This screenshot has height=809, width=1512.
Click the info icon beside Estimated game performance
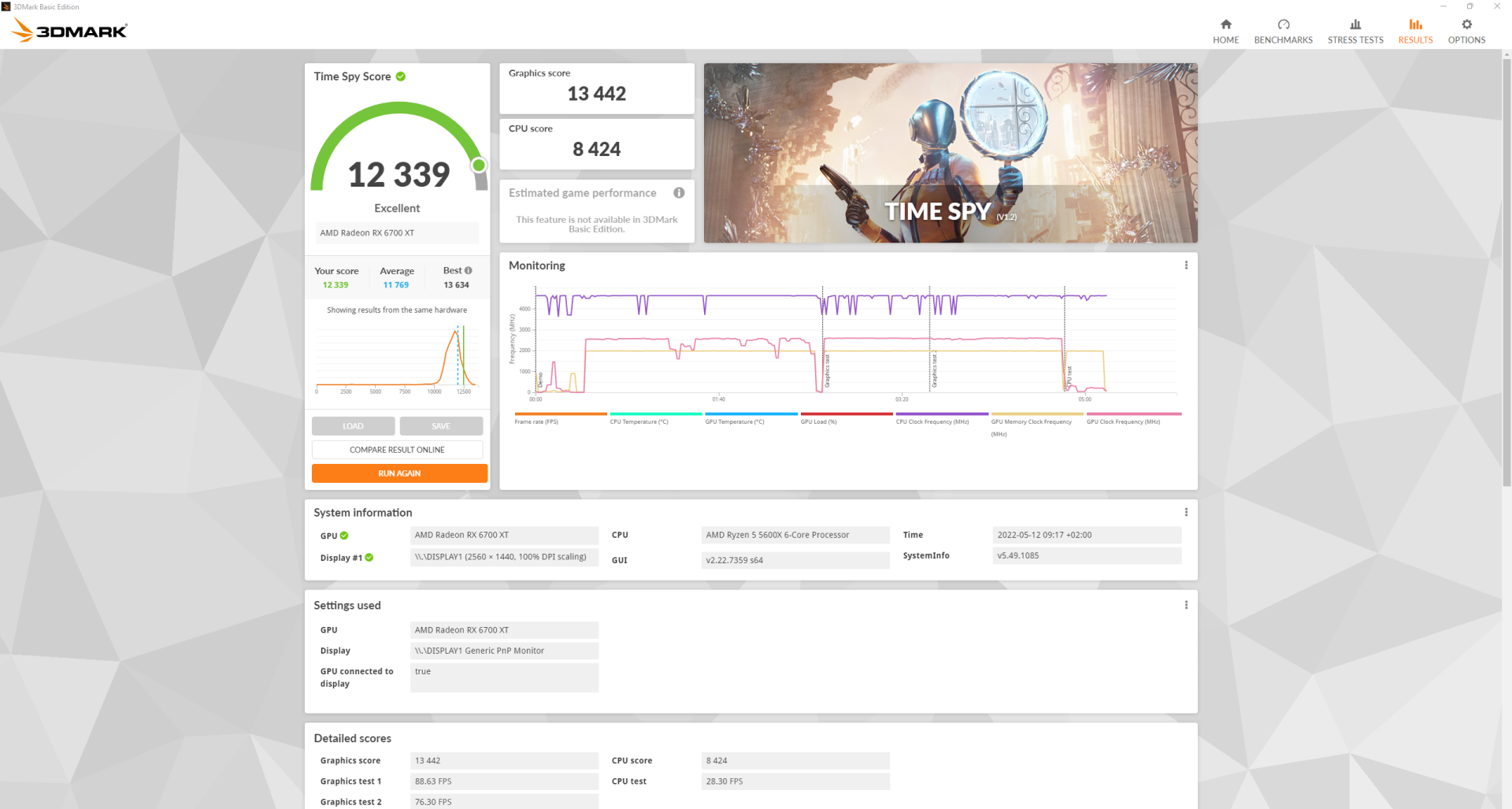[679, 193]
